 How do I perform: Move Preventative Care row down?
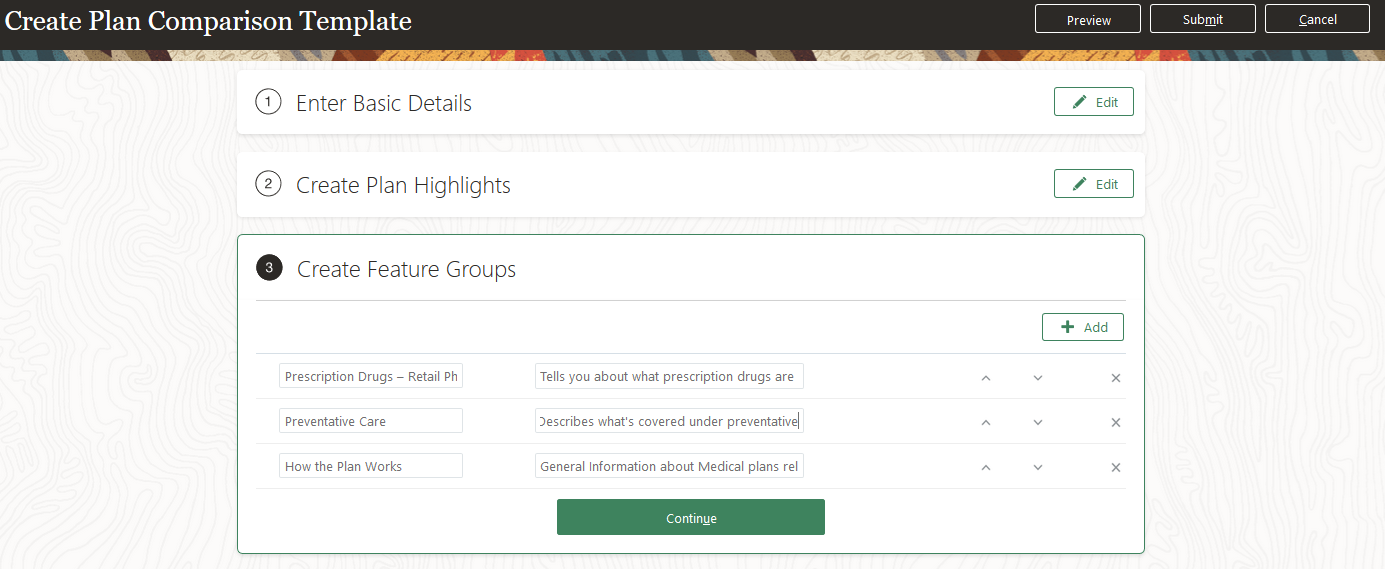[x=1038, y=423]
